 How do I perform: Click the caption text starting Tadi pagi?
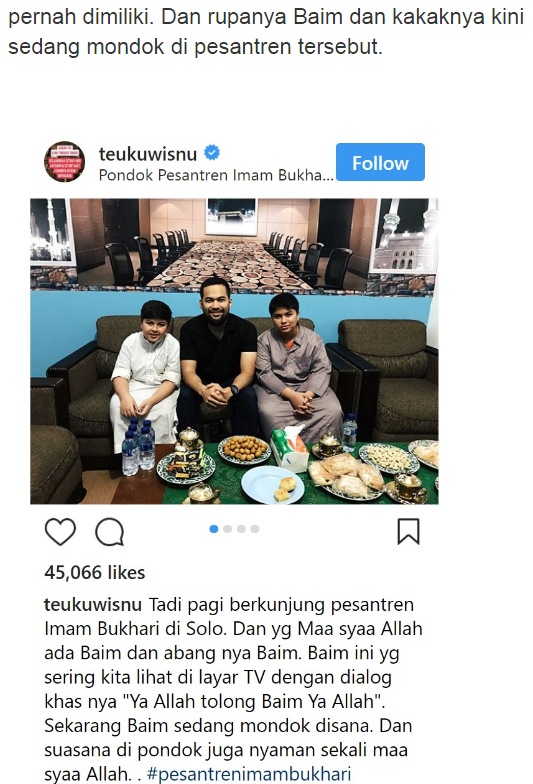coord(233,689)
